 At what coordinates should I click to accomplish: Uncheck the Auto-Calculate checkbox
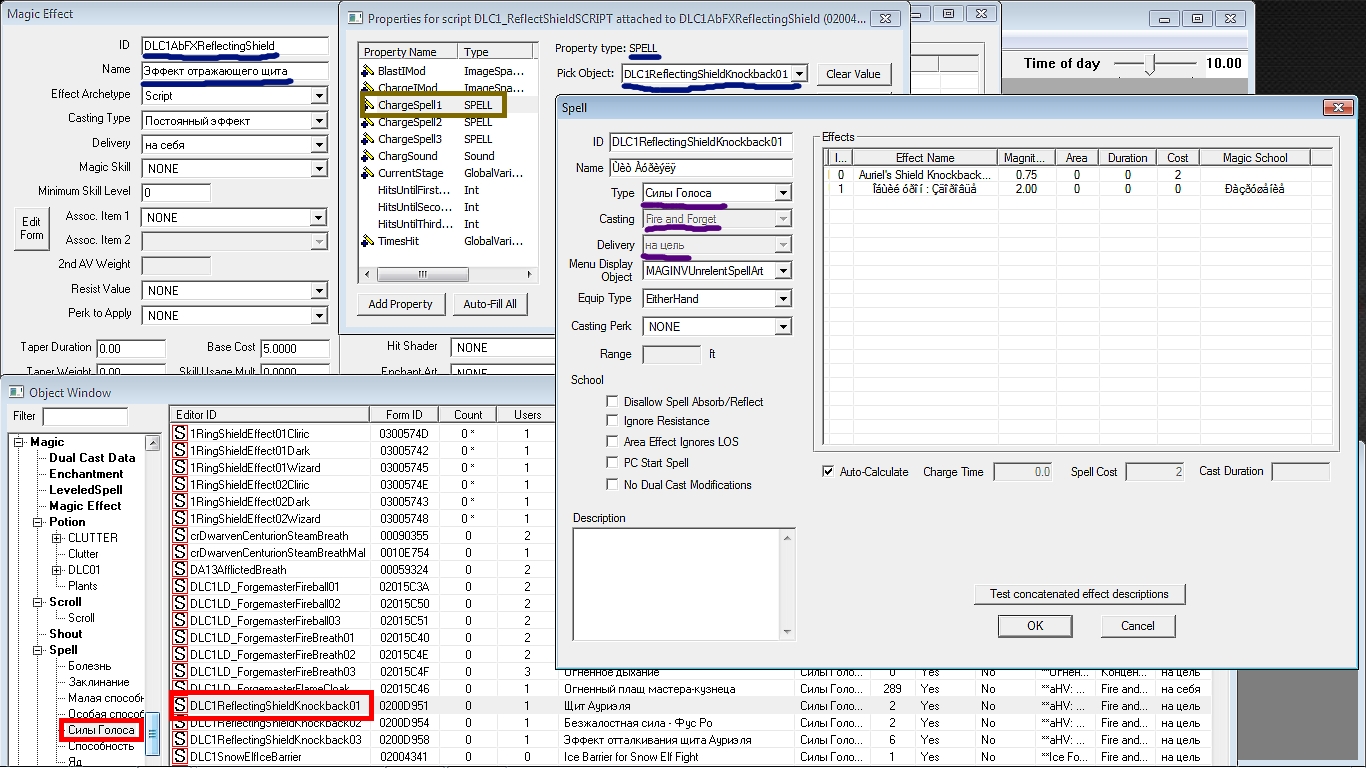click(828, 472)
